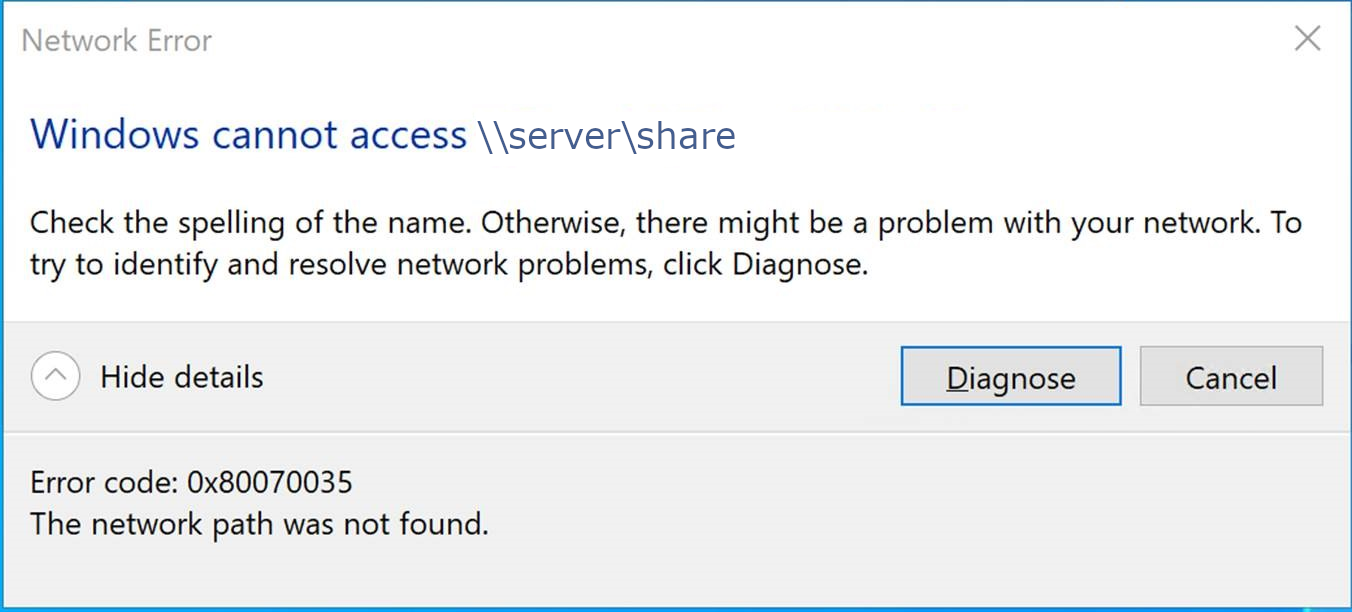The image size is (1352, 612).
Task: Click the 'Error code:' label
Action: [105, 483]
